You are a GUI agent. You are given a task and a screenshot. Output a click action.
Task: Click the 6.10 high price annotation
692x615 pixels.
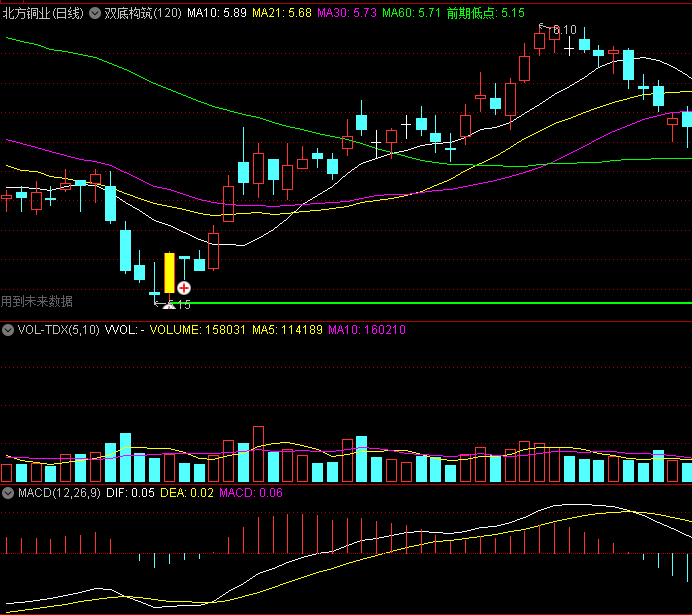[565, 30]
